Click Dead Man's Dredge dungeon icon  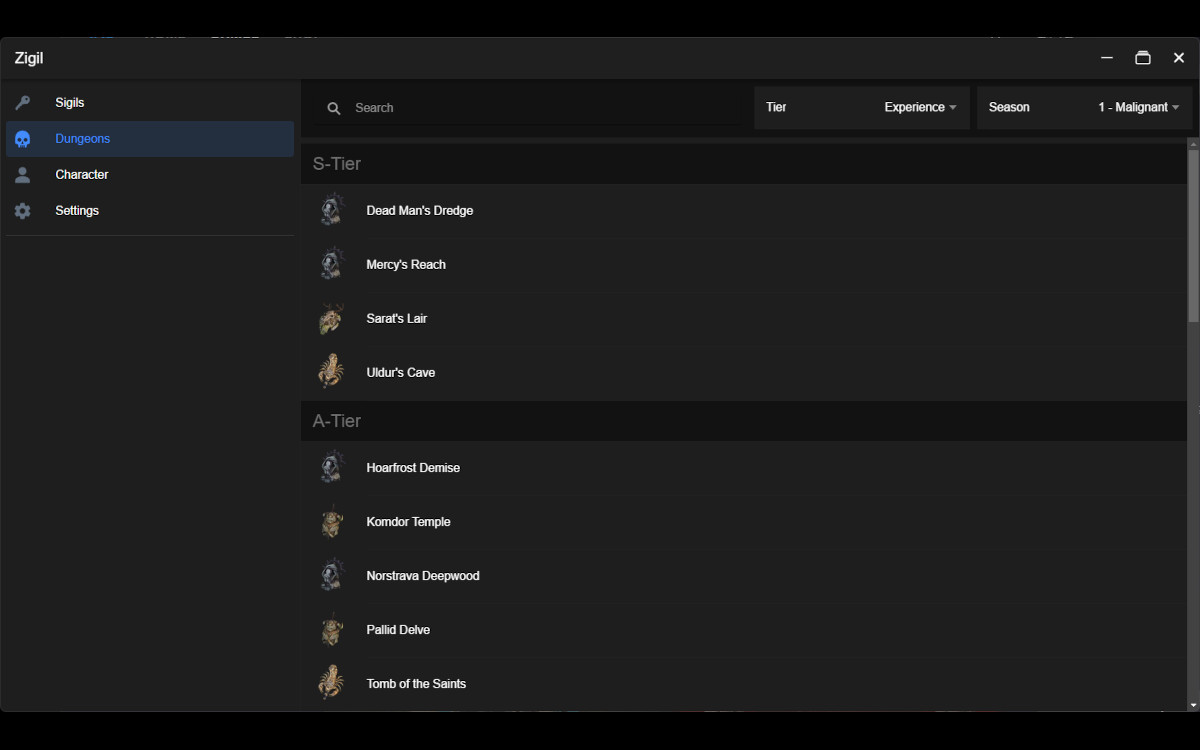(x=332, y=211)
